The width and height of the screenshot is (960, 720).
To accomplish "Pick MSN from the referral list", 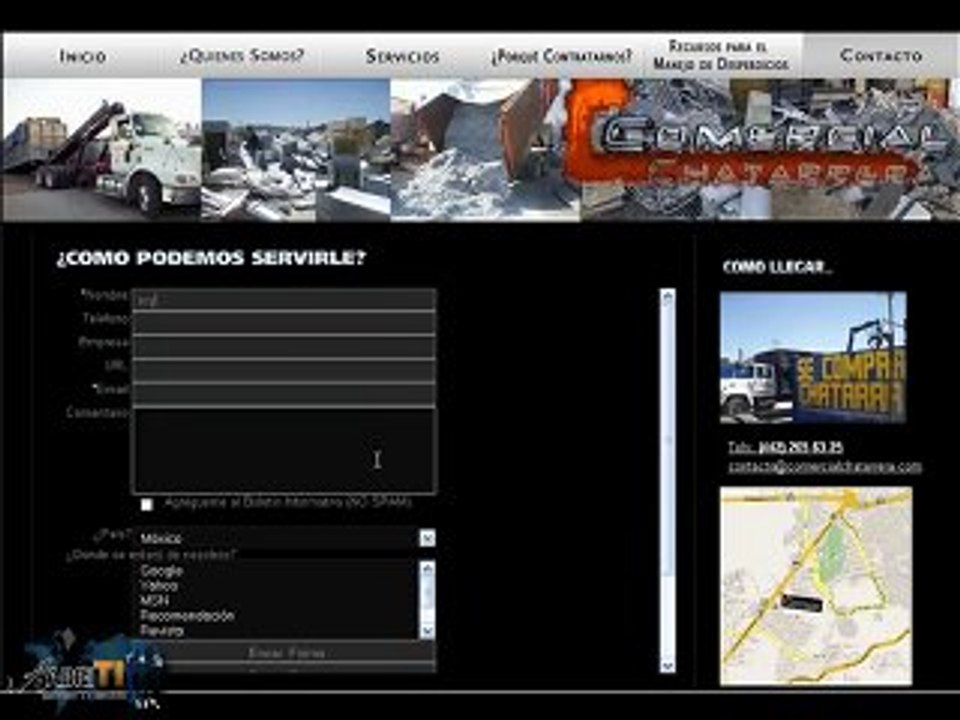I will pos(154,601).
